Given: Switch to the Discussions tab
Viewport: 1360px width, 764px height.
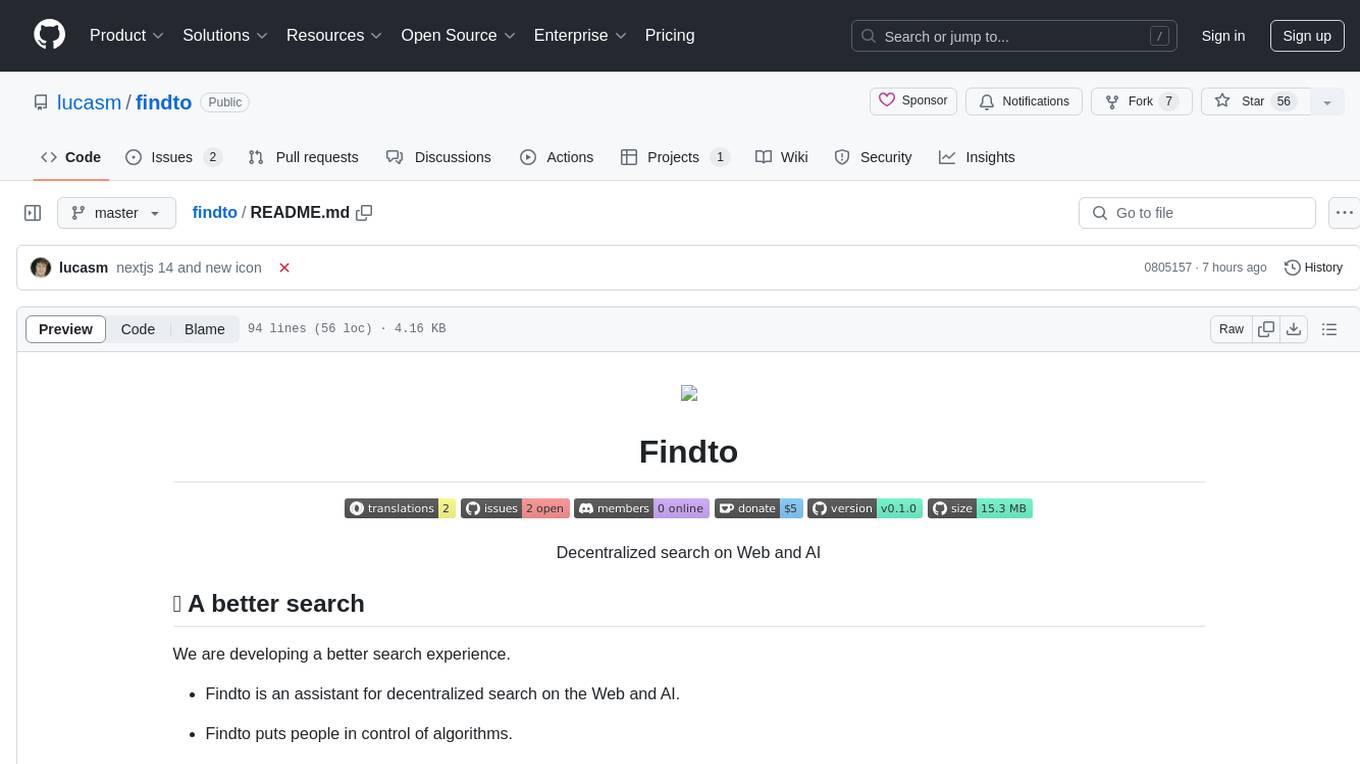Looking at the screenshot, I should (439, 157).
